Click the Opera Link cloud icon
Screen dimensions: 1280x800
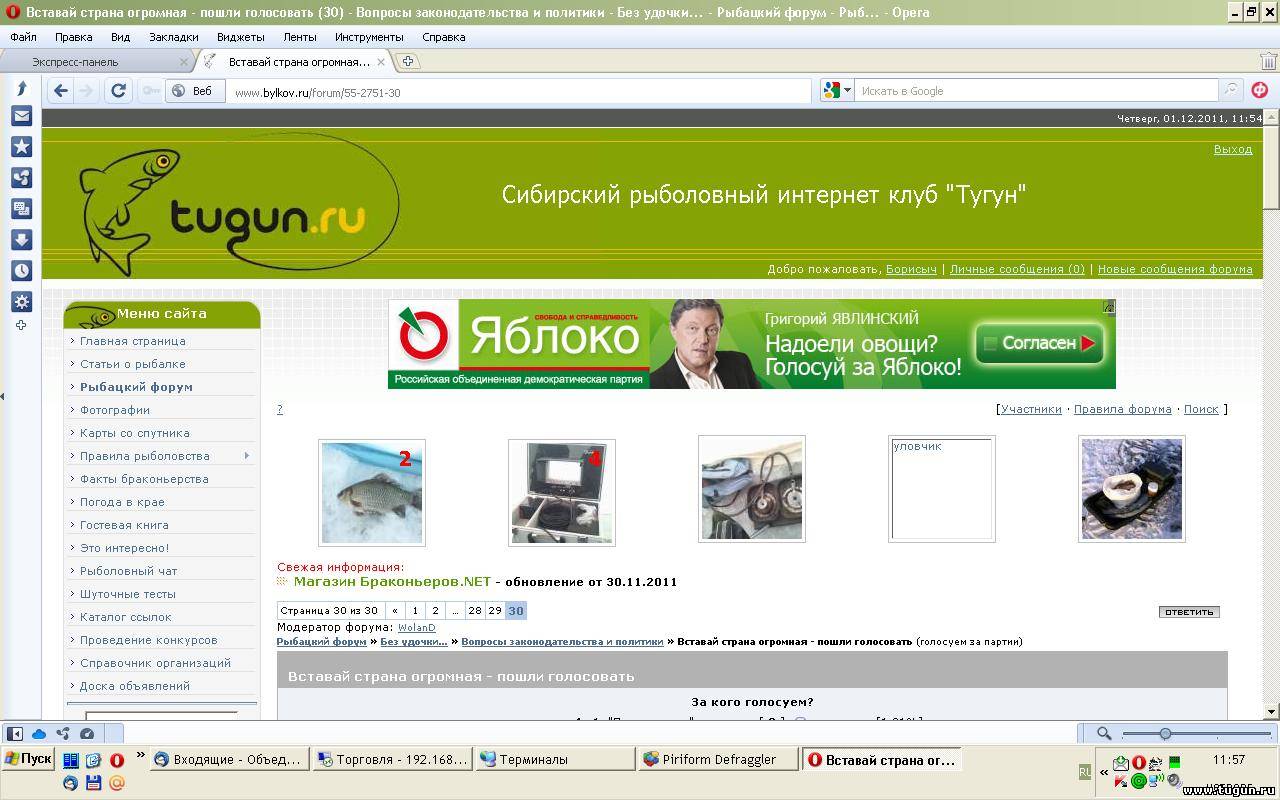coord(40,733)
